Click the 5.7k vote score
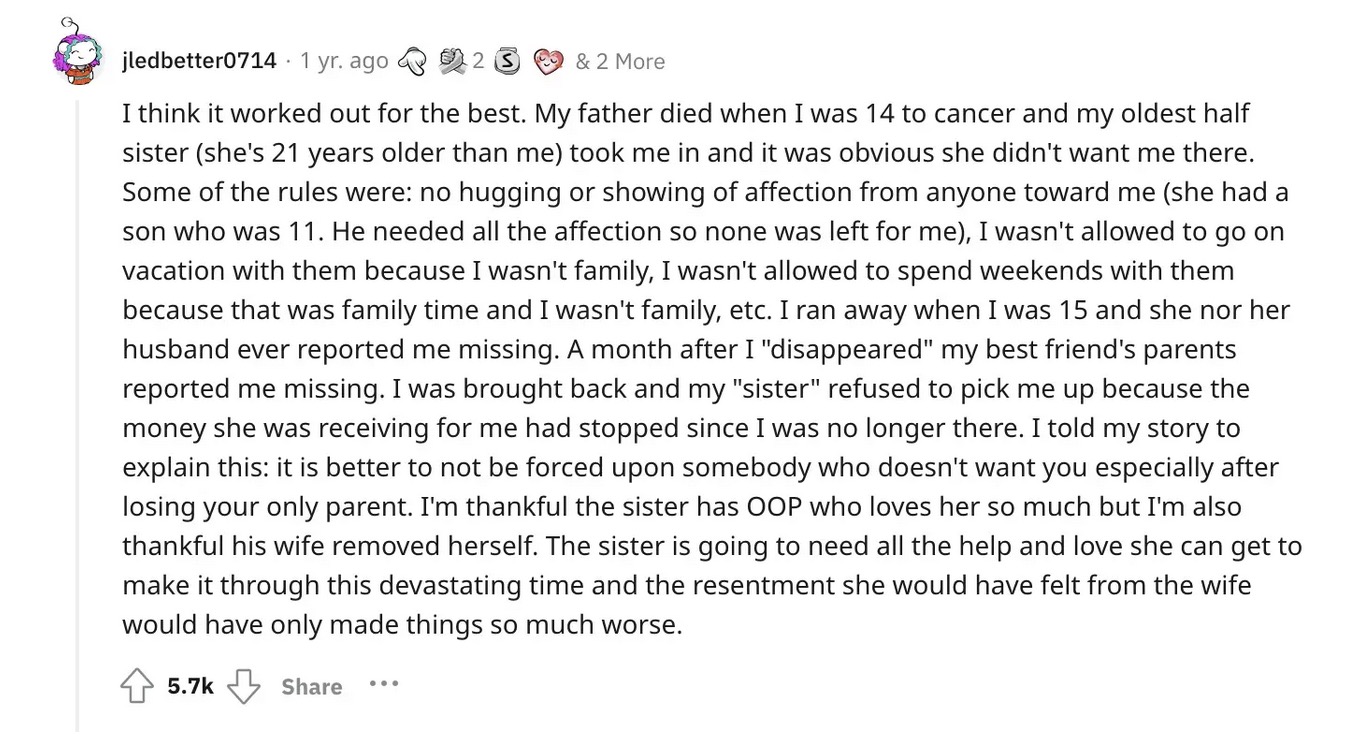 (190, 686)
